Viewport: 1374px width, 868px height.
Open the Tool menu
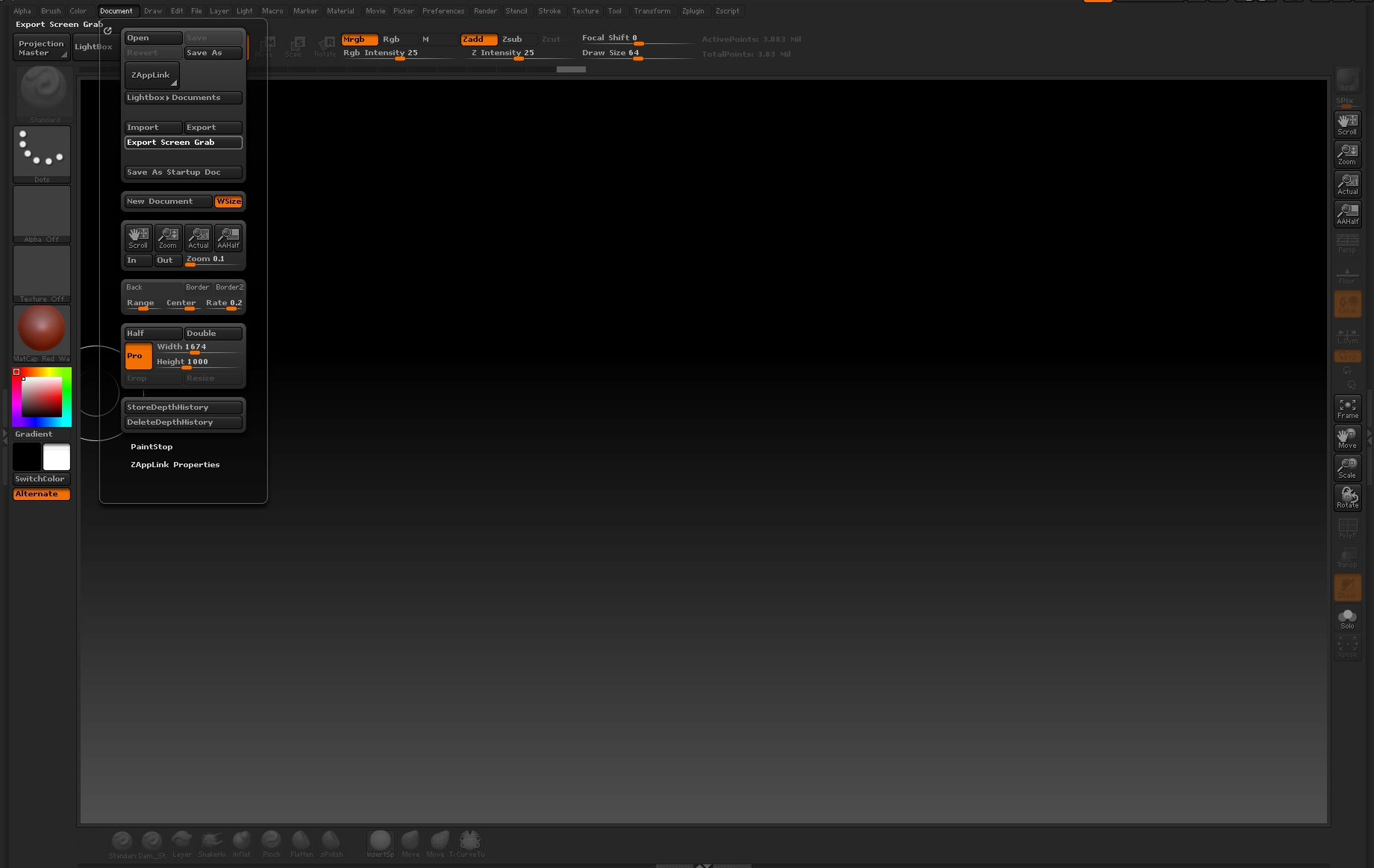(614, 11)
